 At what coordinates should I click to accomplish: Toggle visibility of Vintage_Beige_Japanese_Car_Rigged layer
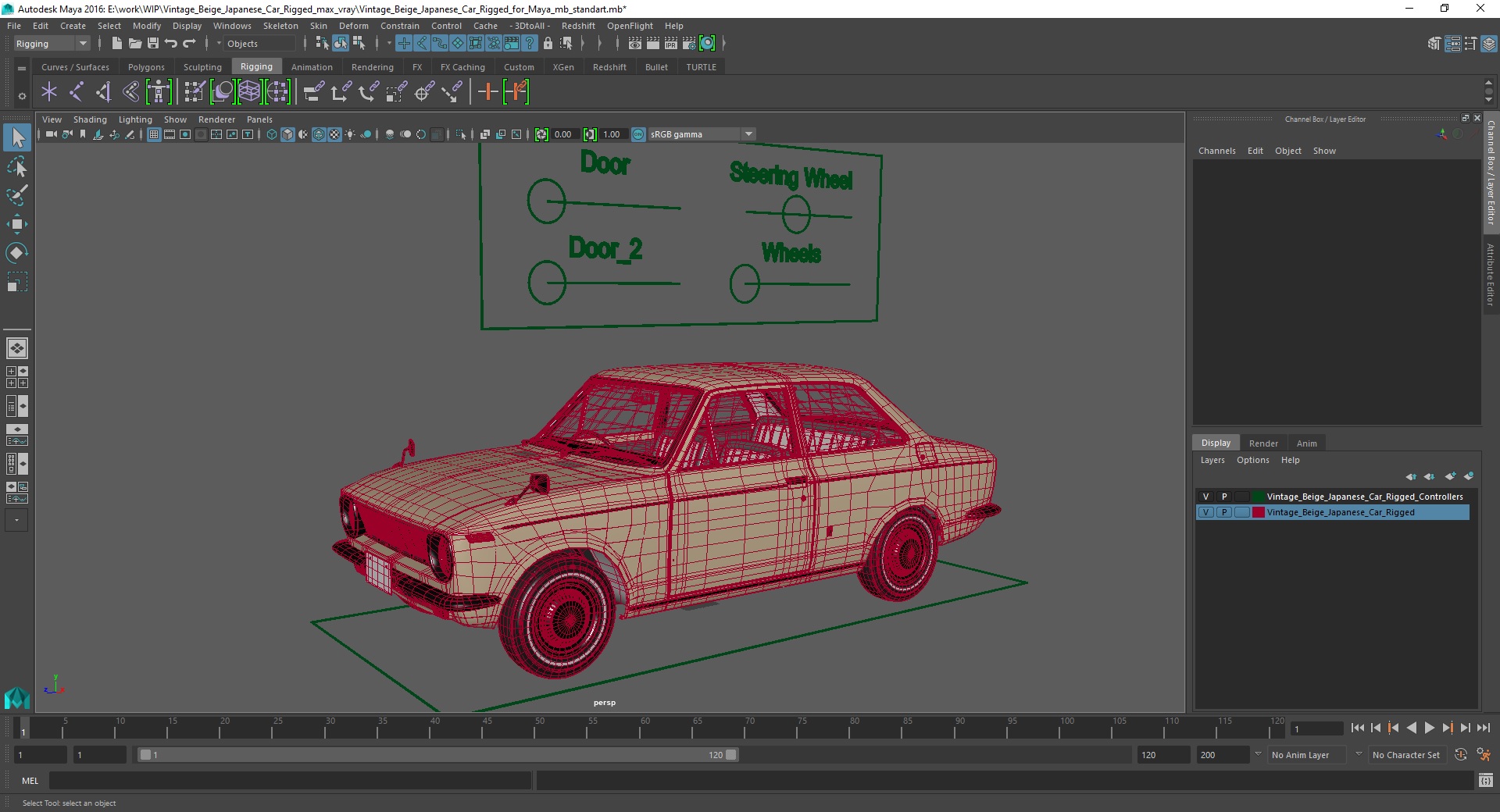tap(1205, 512)
